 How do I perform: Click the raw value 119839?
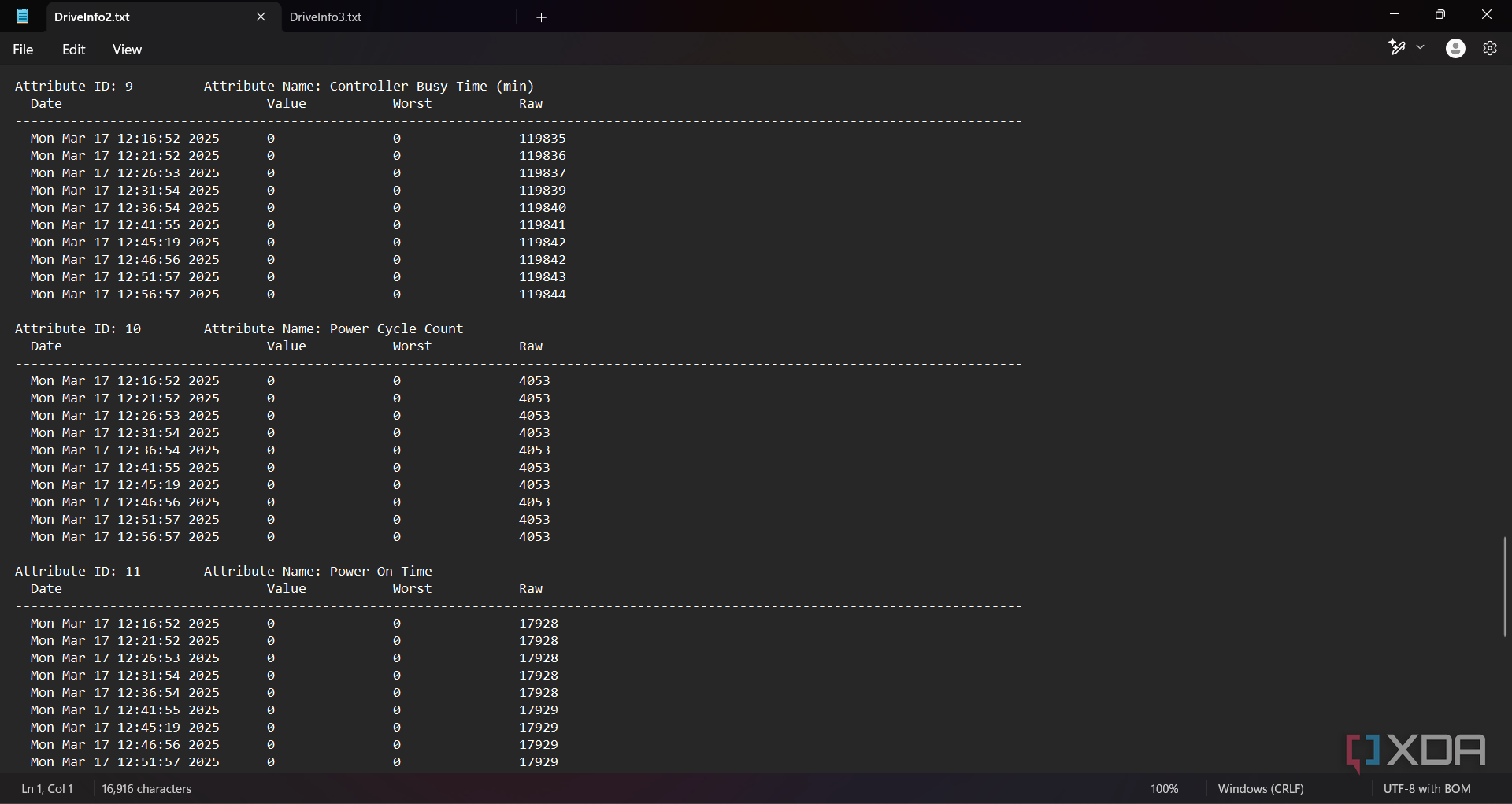[x=542, y=191]
